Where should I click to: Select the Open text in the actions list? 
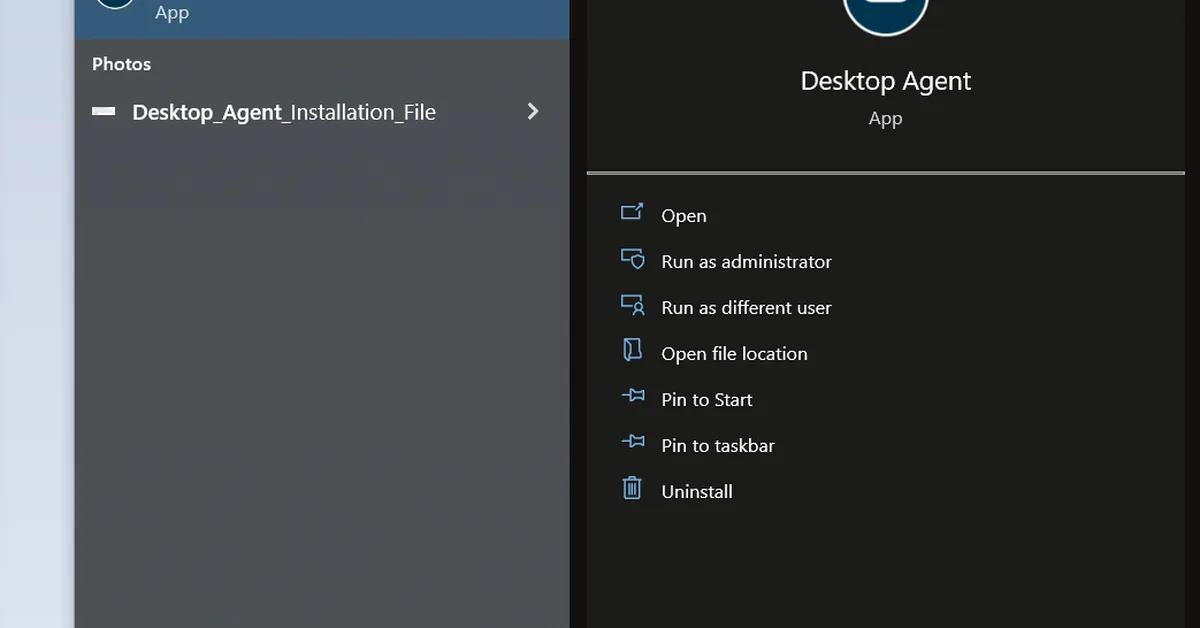[684, 216]
